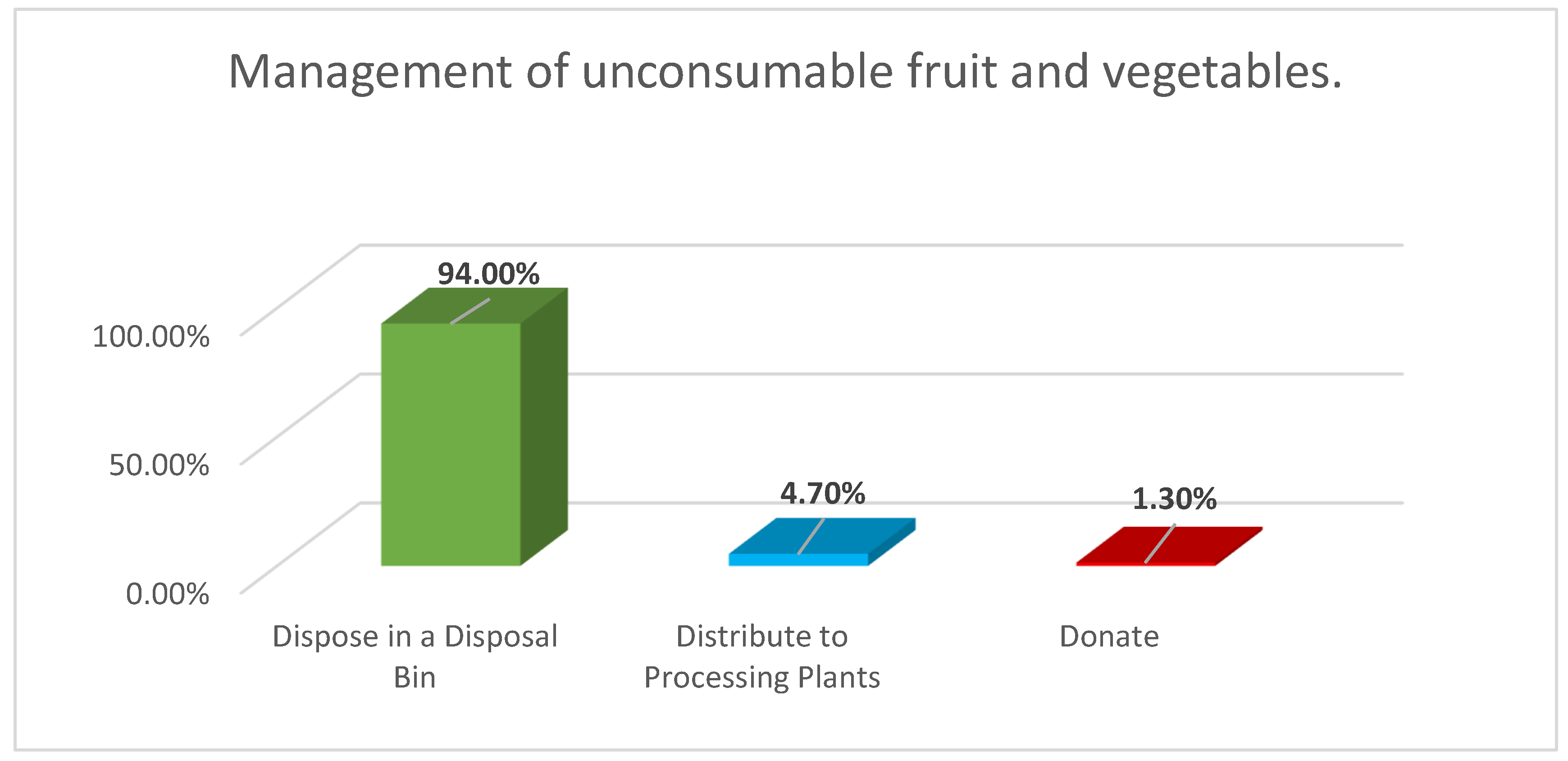The image size is (1568, 761).
Task: Click the 0.00% axis label
Action: (168, 594)
